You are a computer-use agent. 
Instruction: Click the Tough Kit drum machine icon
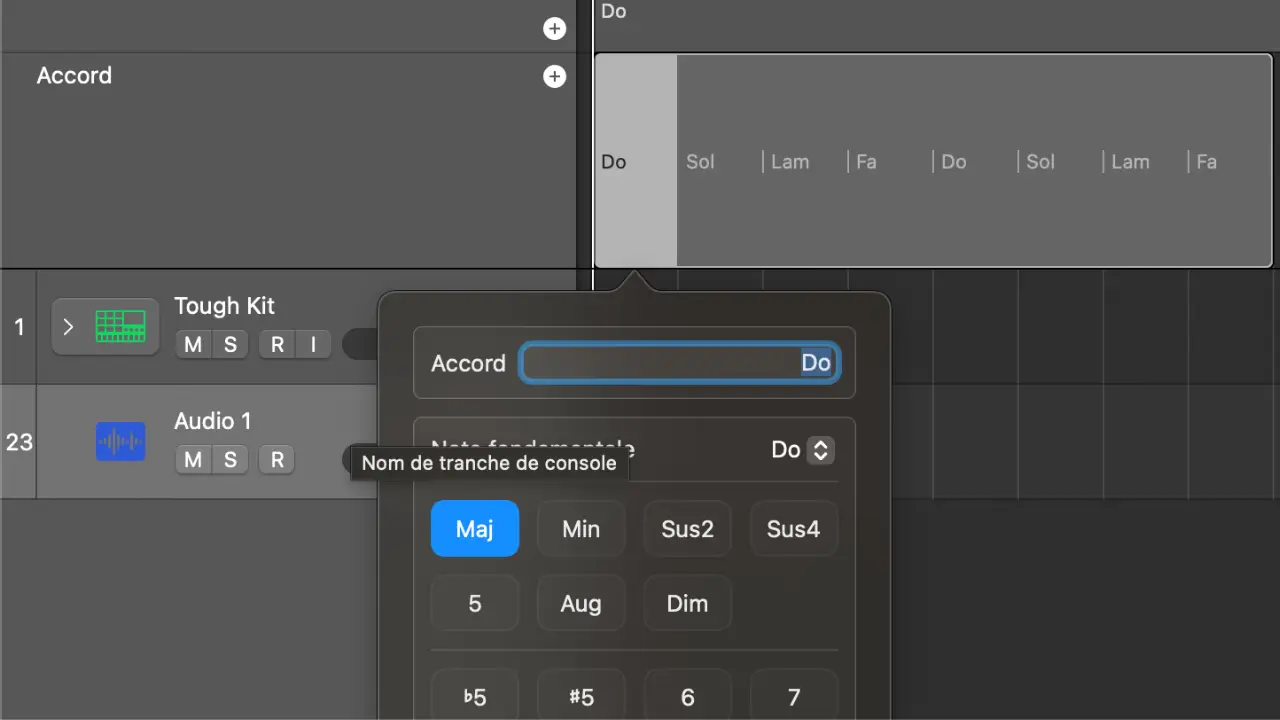click(x=120, y=326)
